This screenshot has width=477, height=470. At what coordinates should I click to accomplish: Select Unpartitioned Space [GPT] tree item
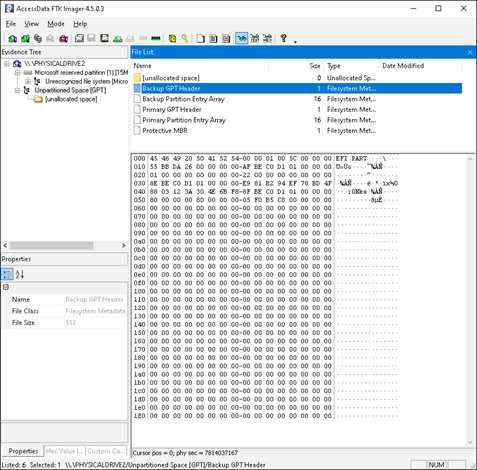tap(70, 90)
